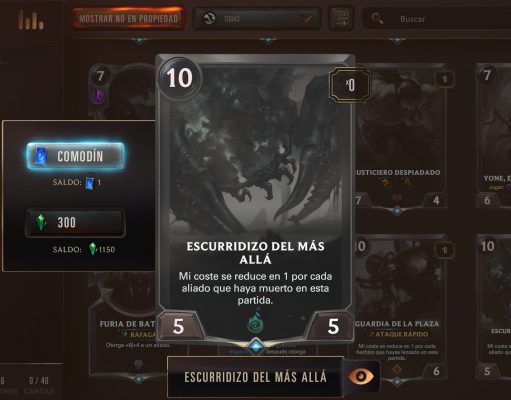Click the checkmark in the Todas selector
The image size is (511, 400).
coord(306,18)
